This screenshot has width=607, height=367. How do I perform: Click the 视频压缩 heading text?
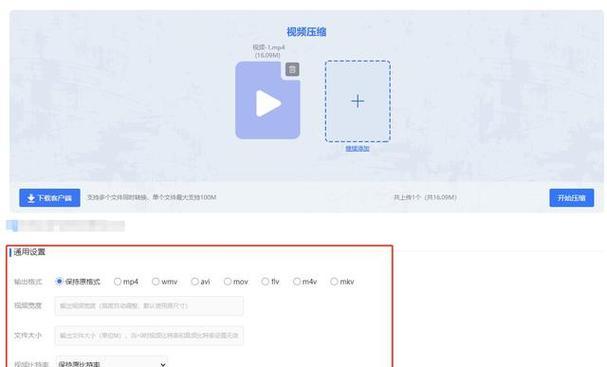306,32
